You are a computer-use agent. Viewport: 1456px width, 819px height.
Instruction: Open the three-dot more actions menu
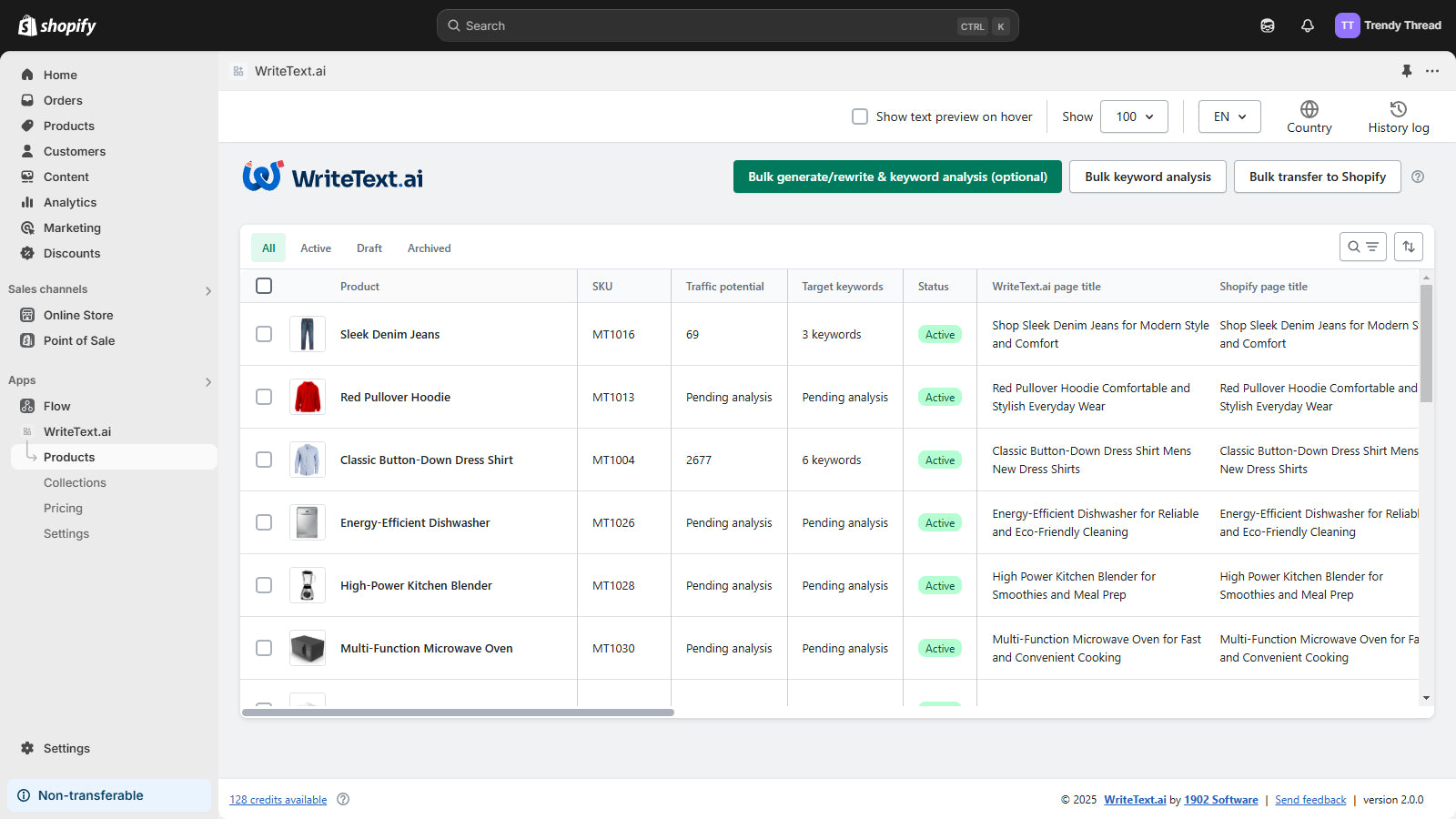1432,71
